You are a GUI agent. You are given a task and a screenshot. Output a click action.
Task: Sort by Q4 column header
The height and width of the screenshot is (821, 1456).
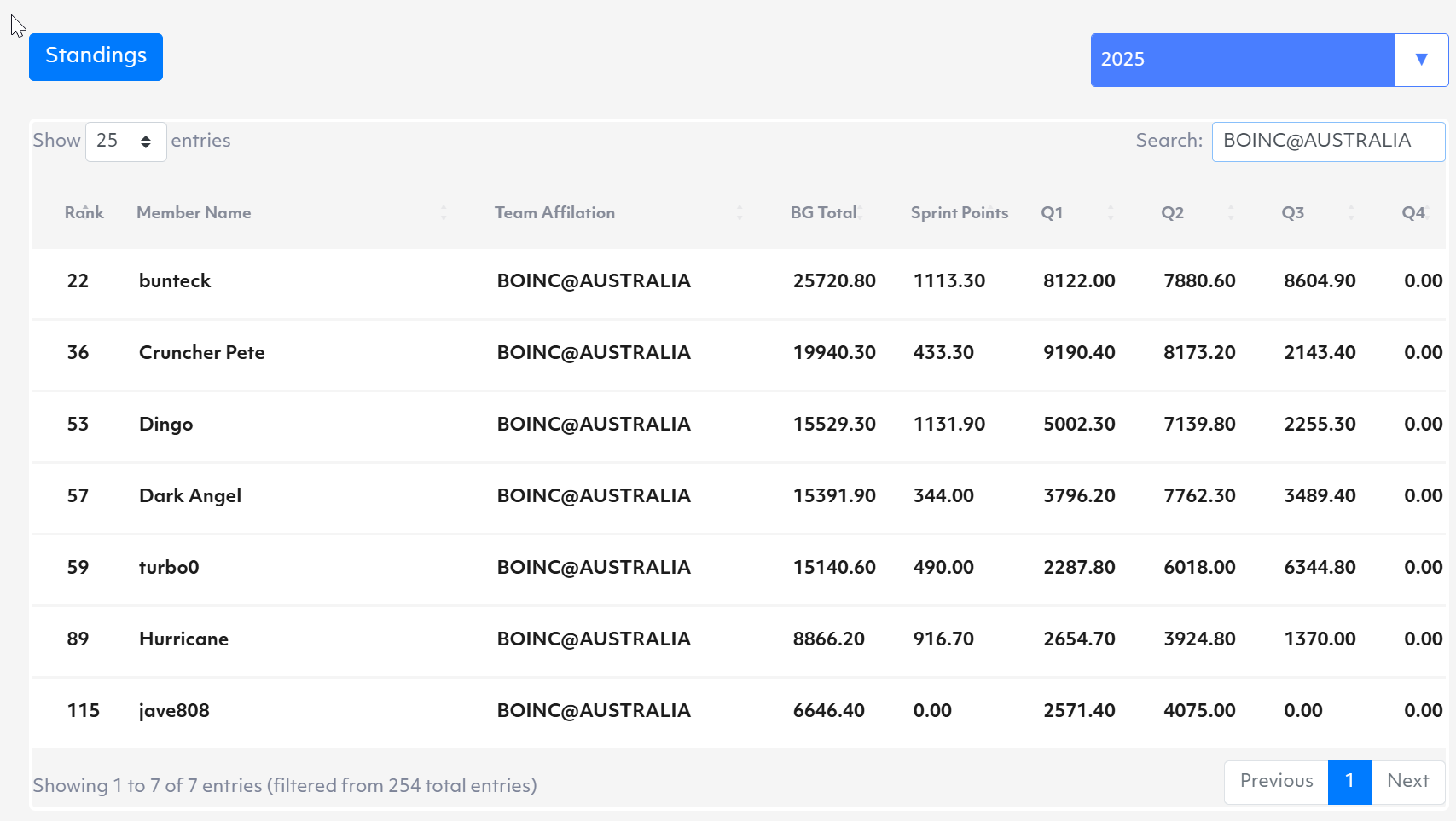pos(1413,213)
